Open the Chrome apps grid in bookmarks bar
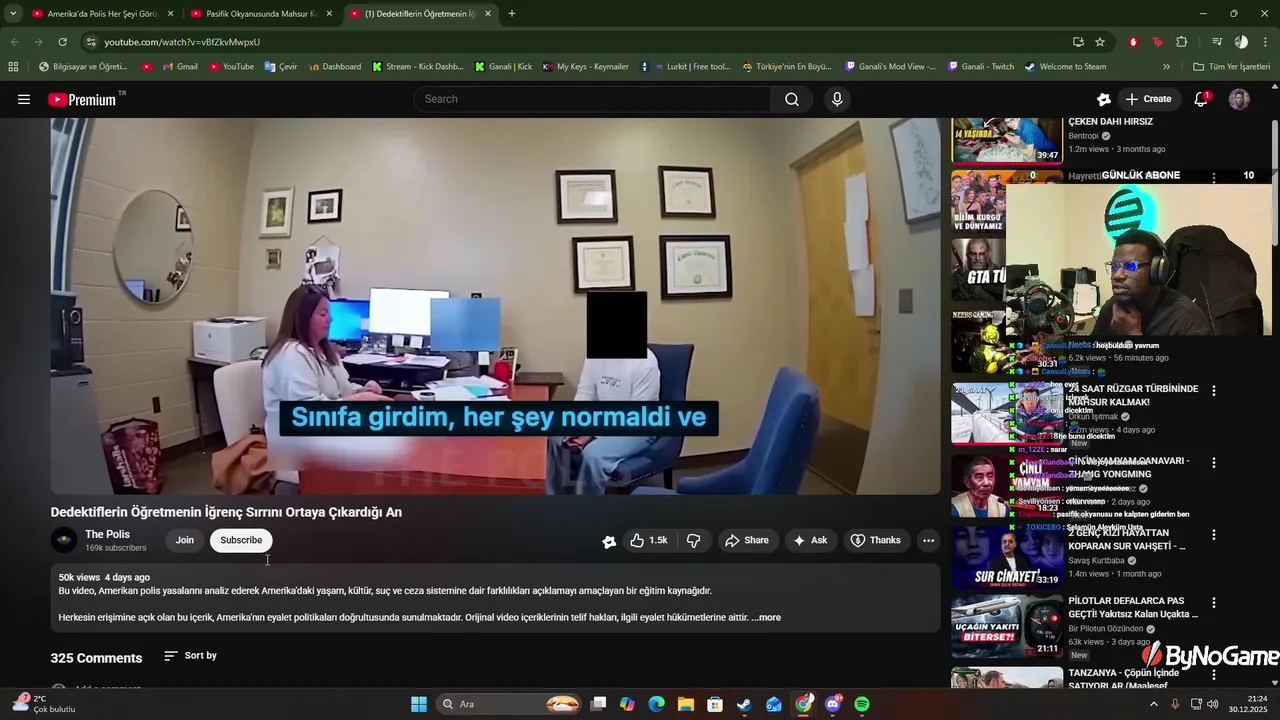This screenshot has height=720, width=1280. click(13, 67)
